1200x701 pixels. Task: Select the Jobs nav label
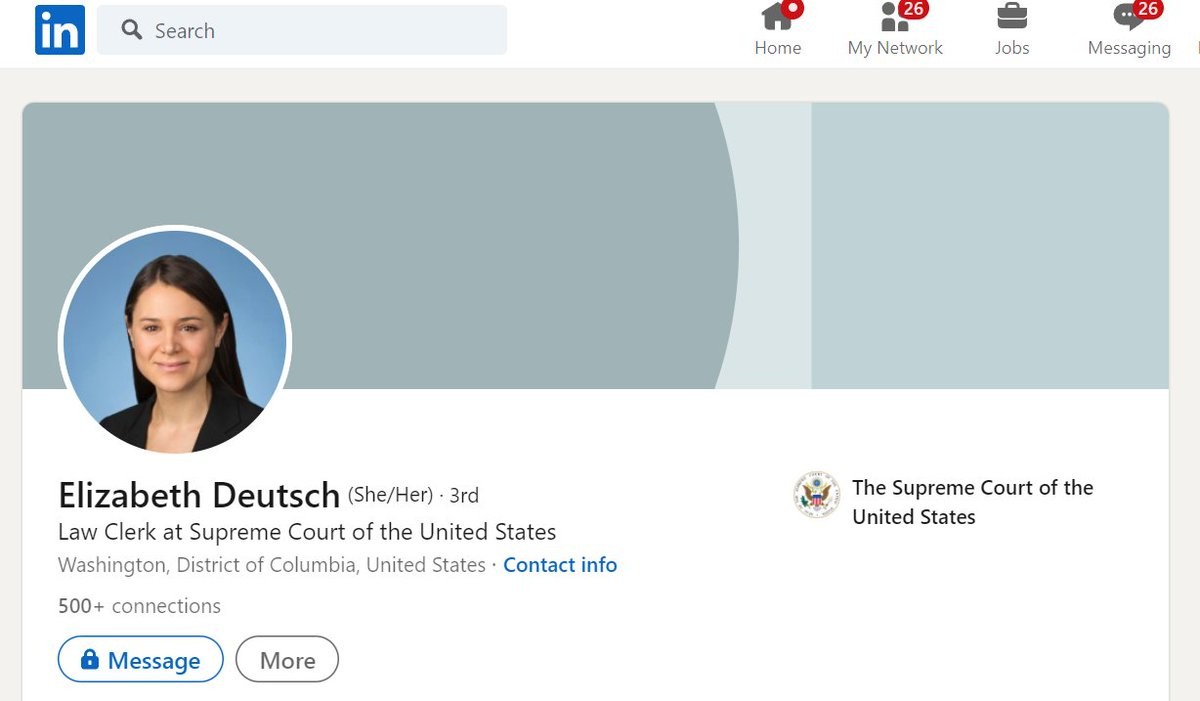pyautogui.click(x=1012, y=48)
